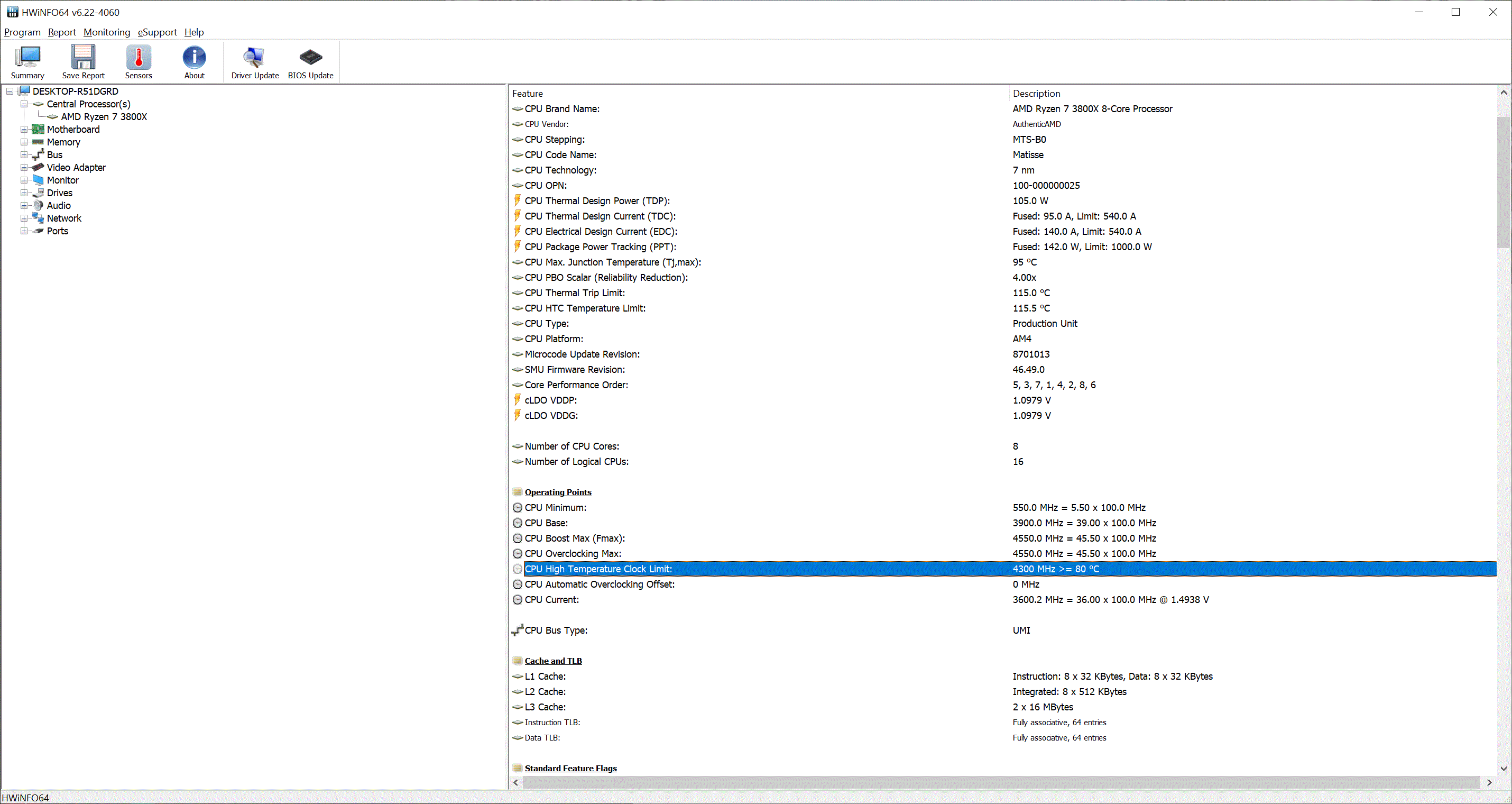Select the L3 Cache row
The image size is (1512, 804).
coord(1003,707)
